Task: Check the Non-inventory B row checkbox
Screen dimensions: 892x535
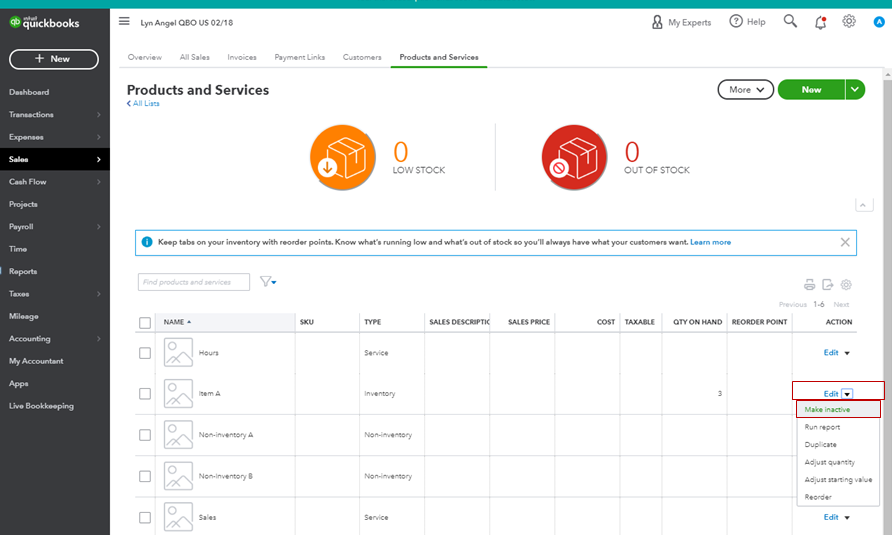Action: [x=145, y=476]
